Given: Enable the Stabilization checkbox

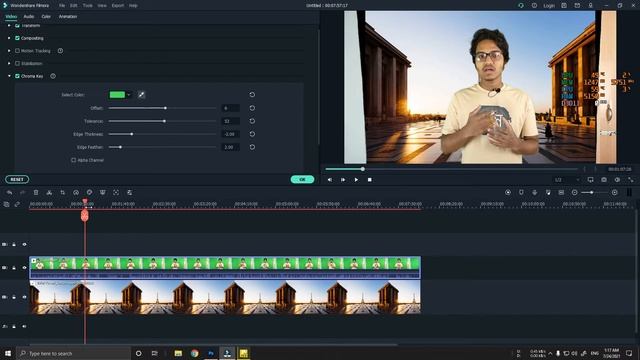Looking at the screenshot, I should tap(17, 63).
